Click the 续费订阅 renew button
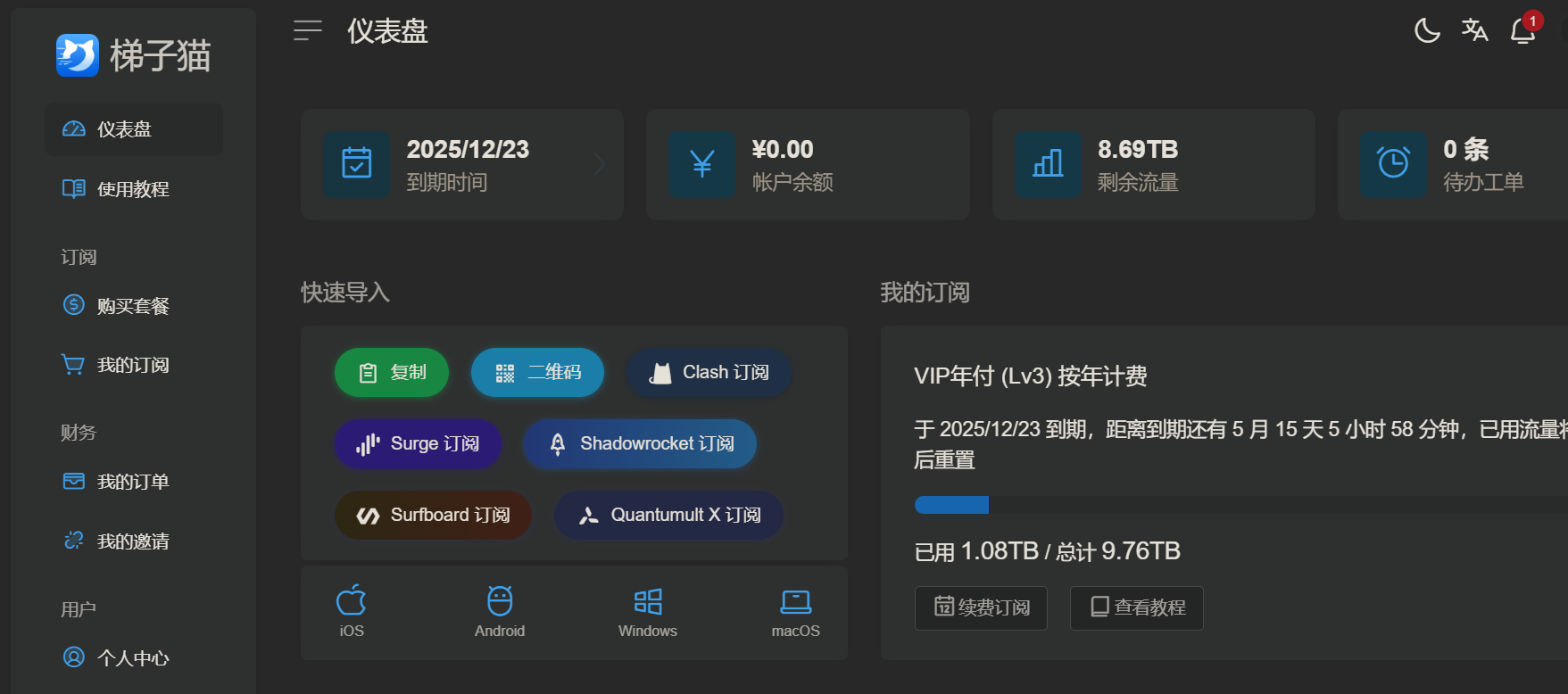This screenshot has height=694, width=1568. (982, 607)
